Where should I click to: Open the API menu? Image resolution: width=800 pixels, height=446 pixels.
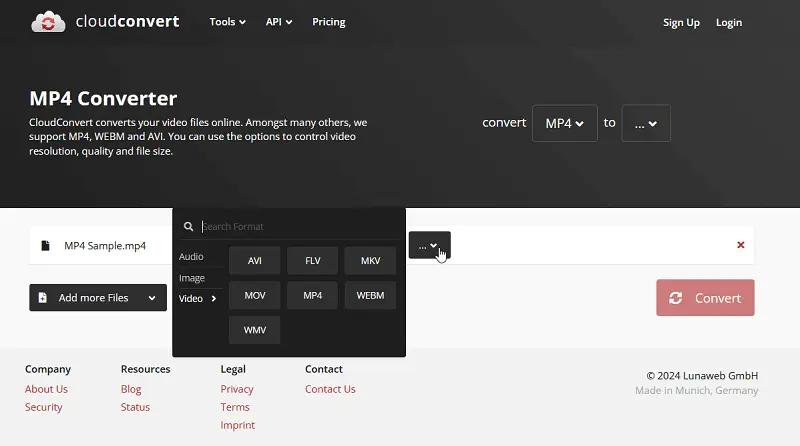279,22
